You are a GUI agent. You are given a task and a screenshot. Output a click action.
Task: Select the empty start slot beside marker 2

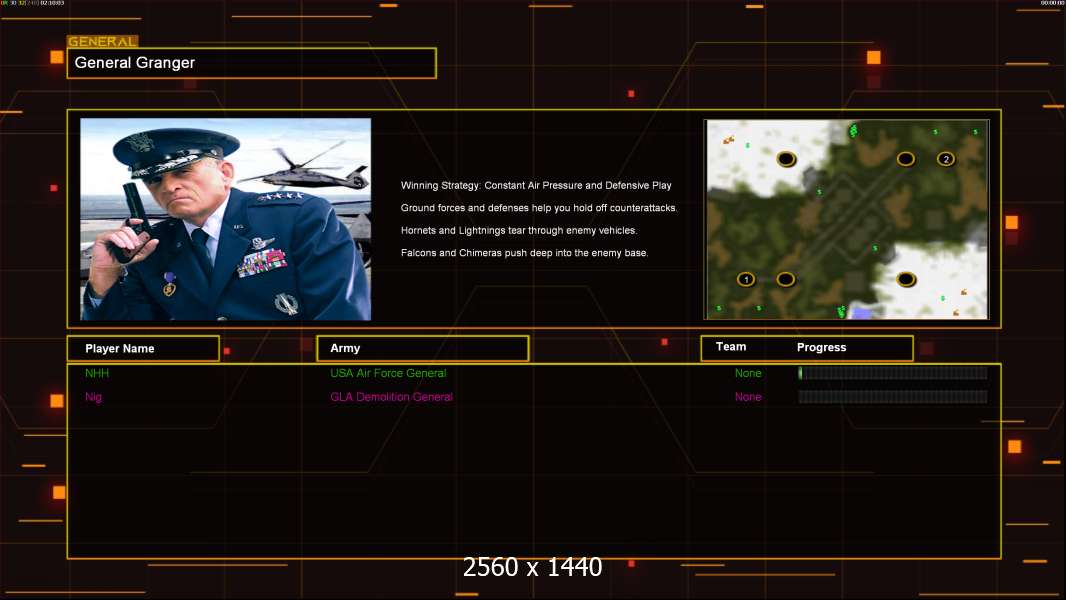pos(906,159)
